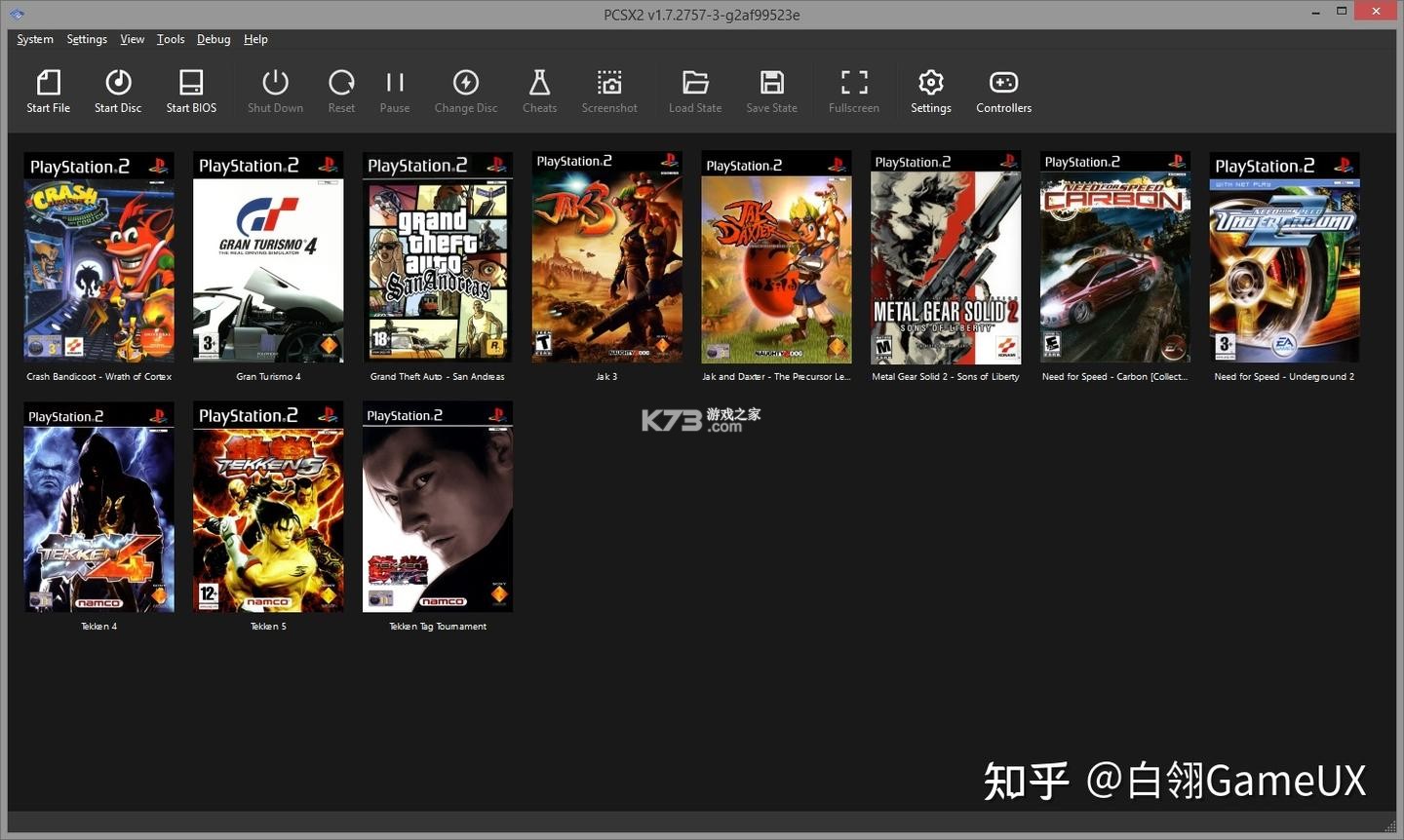Select the Tekken 4 game cover
Image resolution: width=1404 pixels, height=840 pixels.
pos(99,508)
